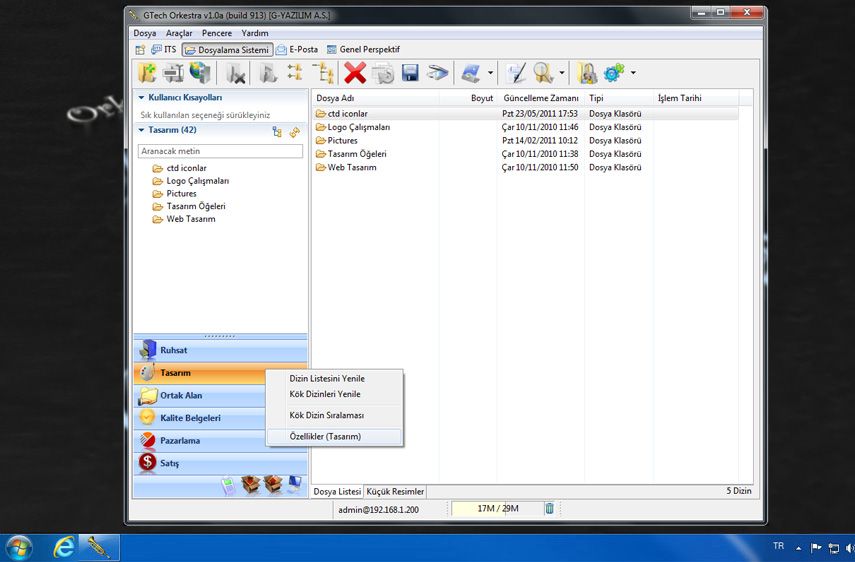Screen dimensions: 855x562
Task: Click the padlock folder icon in toolbar
Action: coord(587,73)
